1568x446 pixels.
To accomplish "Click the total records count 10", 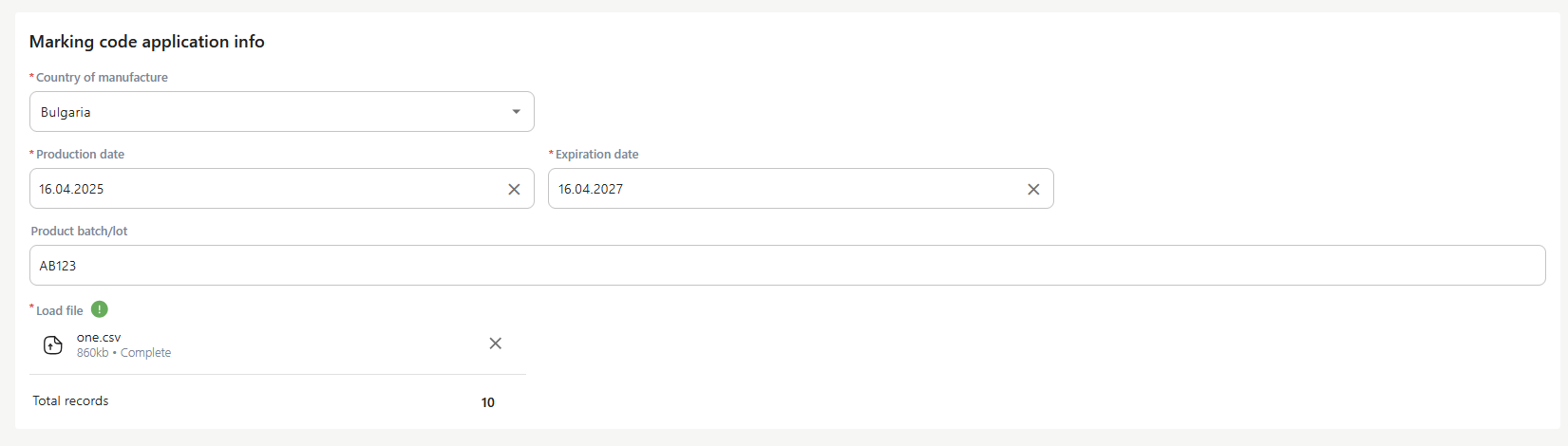I will tap(488, 402).
